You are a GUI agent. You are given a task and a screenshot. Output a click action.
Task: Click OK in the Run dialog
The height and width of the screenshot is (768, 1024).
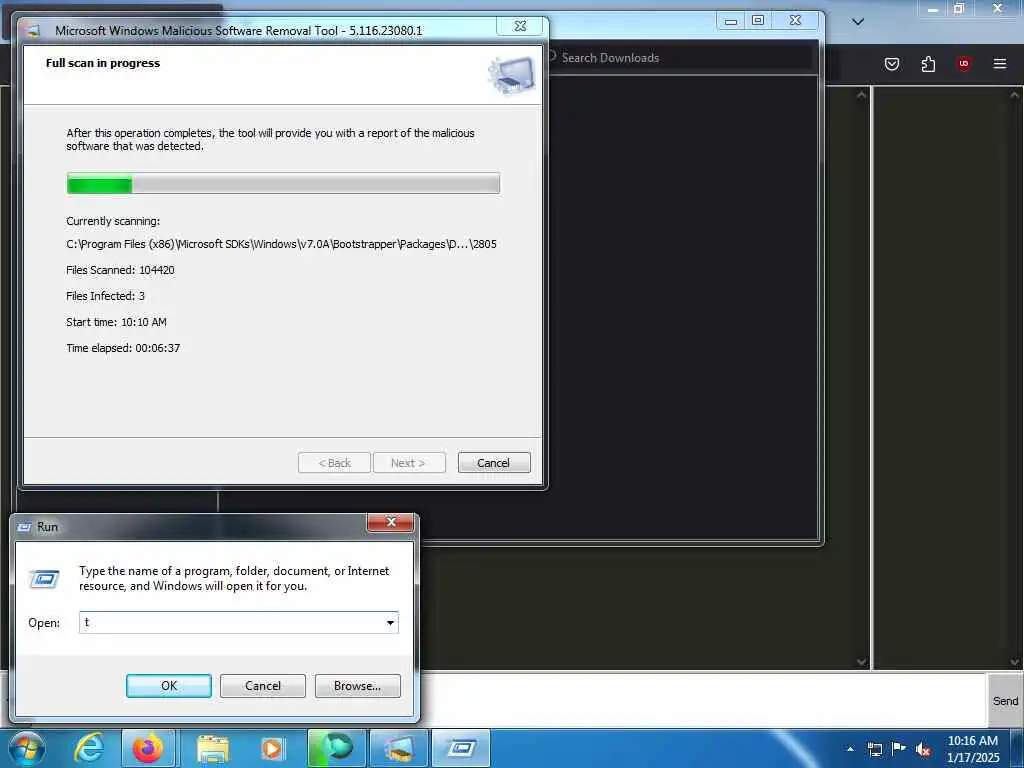coord(168,686)
